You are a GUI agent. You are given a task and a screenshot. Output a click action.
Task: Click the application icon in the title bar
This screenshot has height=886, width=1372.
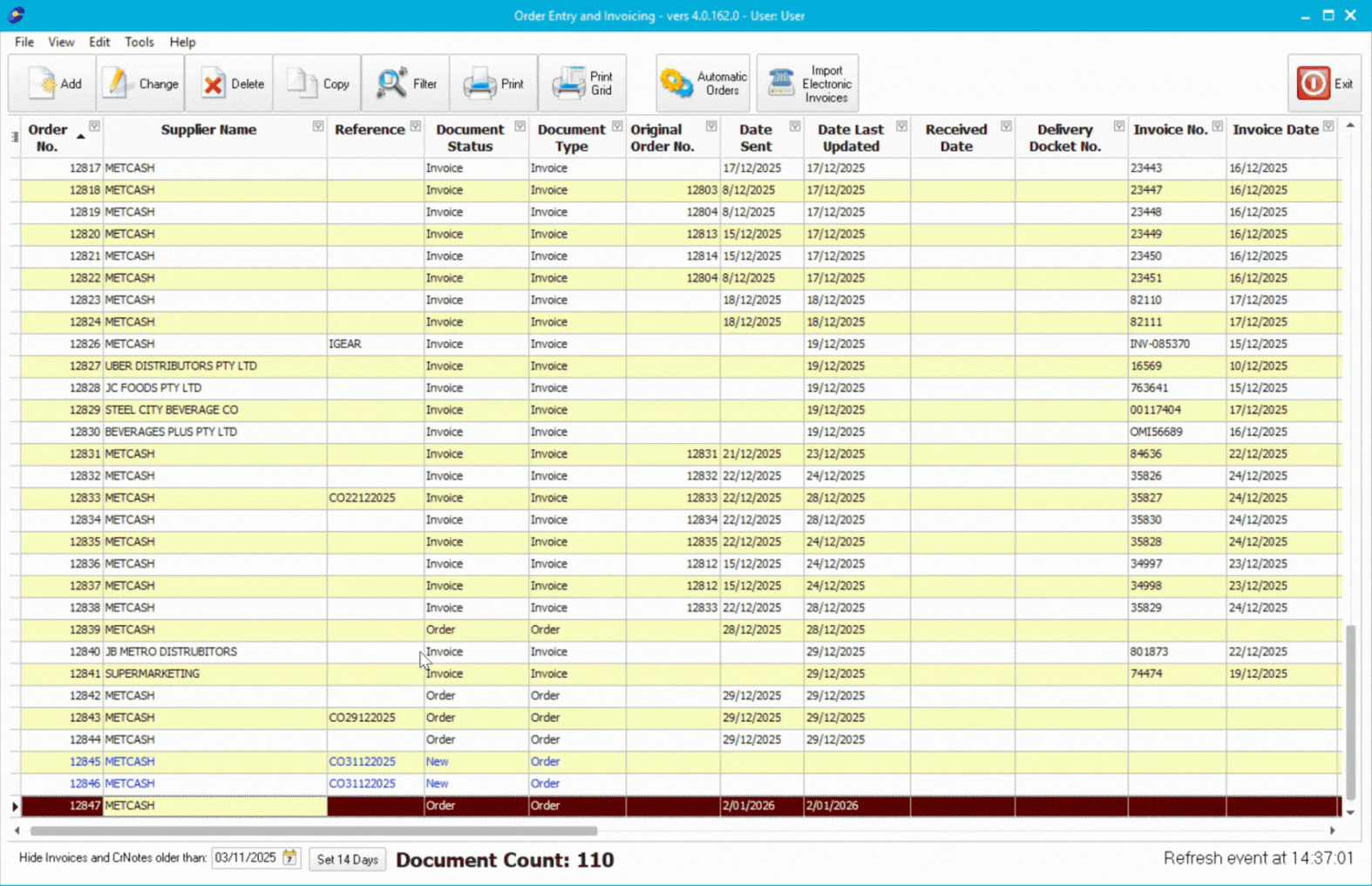pos(16,15)
